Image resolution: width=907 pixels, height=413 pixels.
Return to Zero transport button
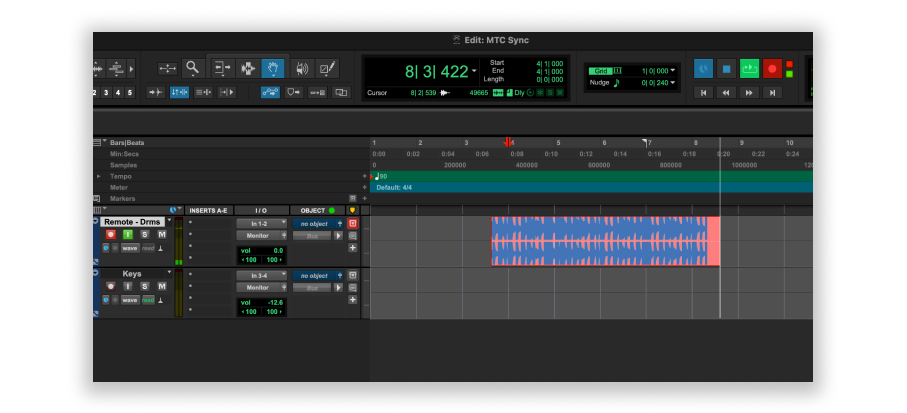click(703, 93)
